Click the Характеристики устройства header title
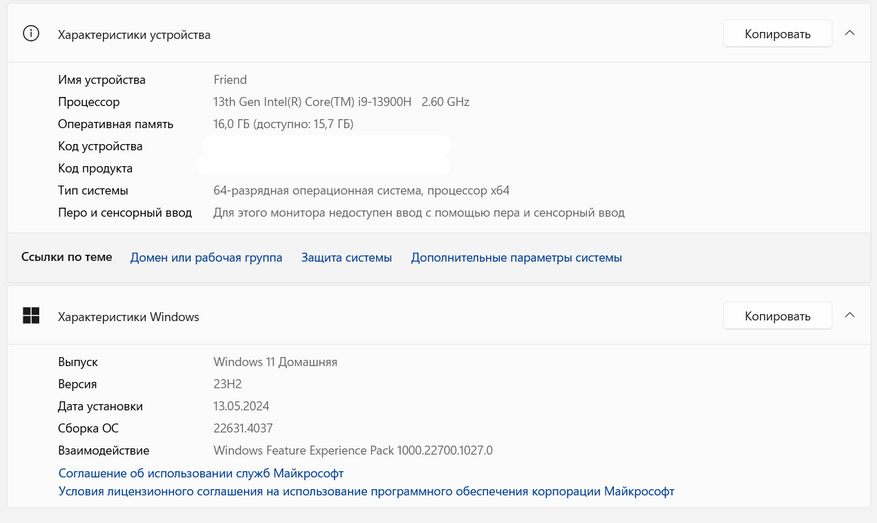877x523 pixels. [x=134, y=35]
